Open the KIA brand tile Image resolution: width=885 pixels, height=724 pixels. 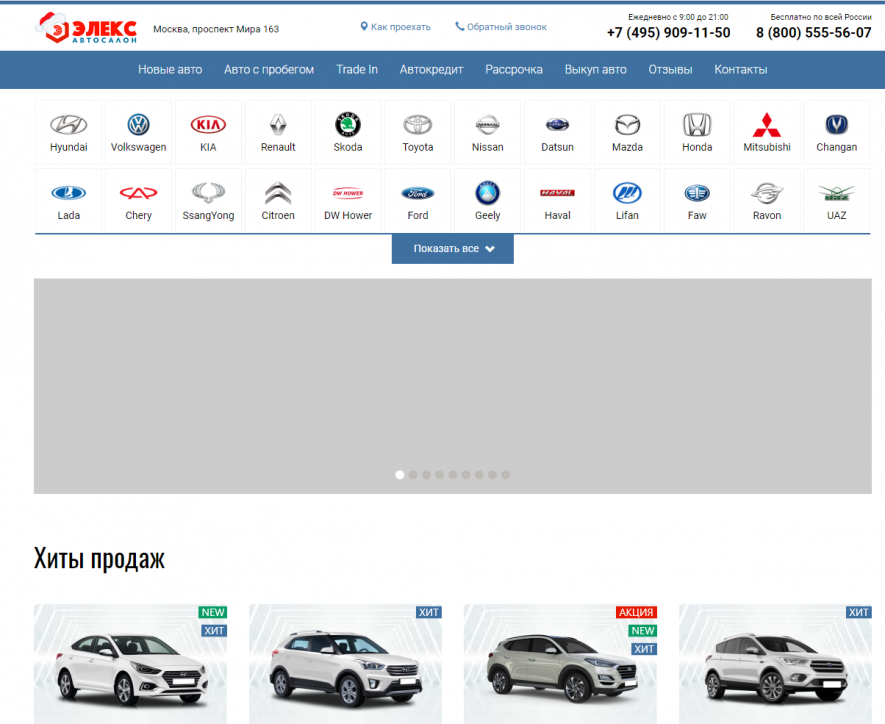[208, 132]
